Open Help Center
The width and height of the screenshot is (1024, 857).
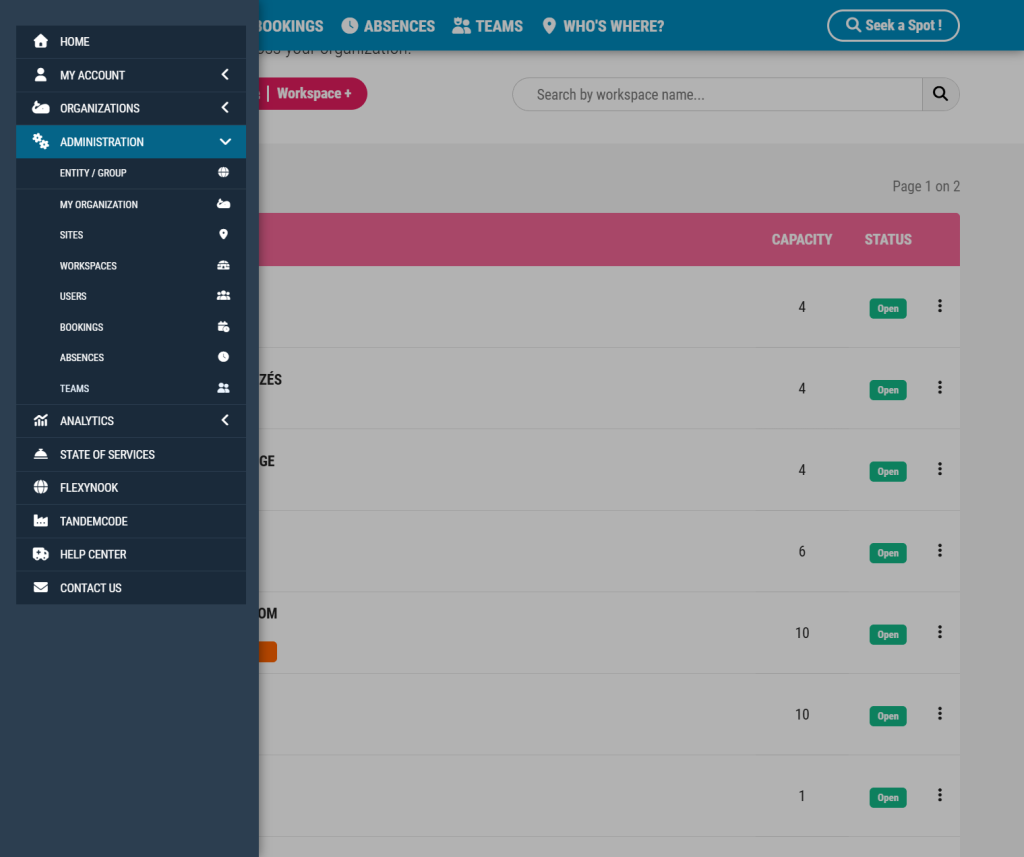[x=131, y=555]
